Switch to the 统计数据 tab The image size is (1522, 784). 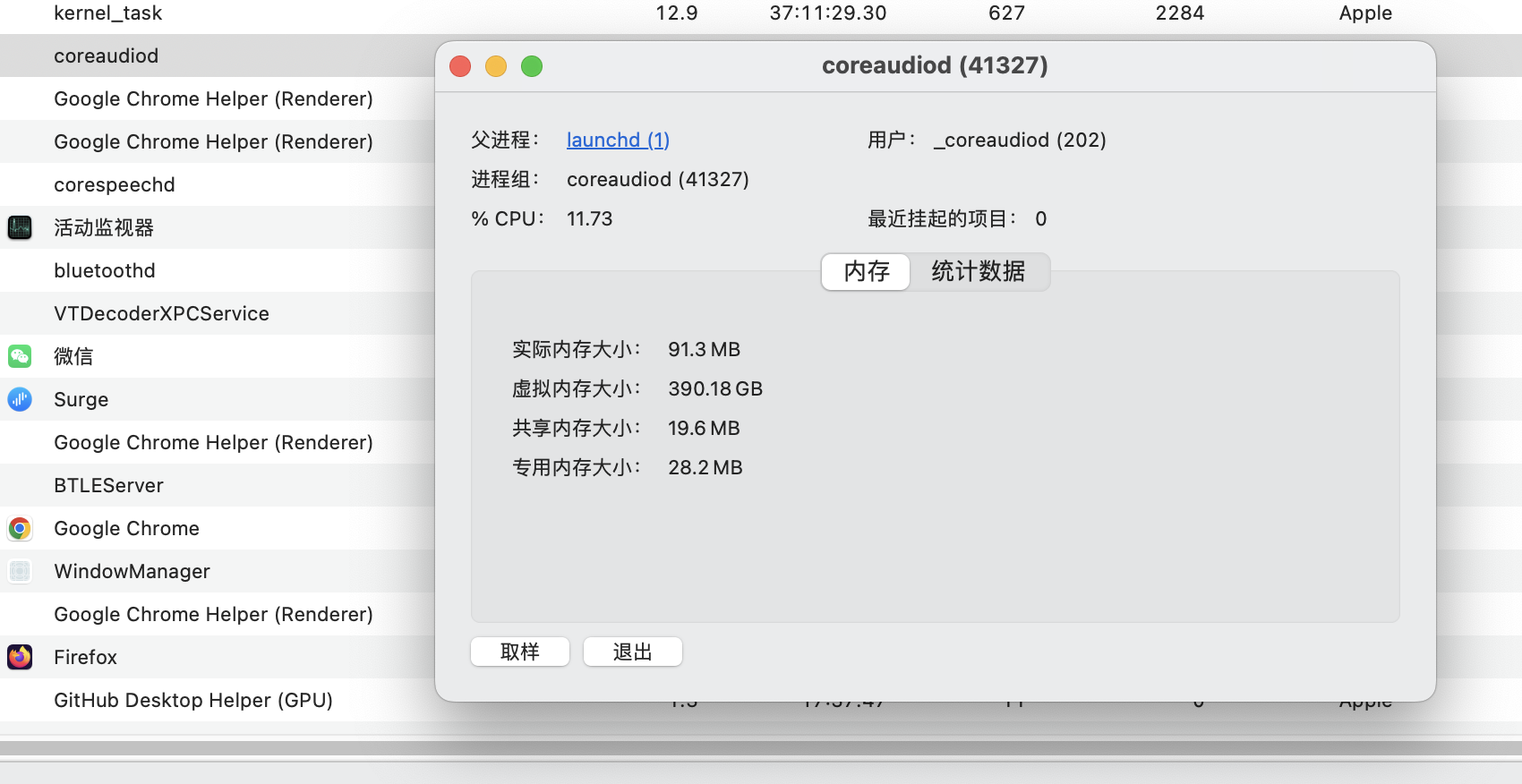[x=978, y=271]
